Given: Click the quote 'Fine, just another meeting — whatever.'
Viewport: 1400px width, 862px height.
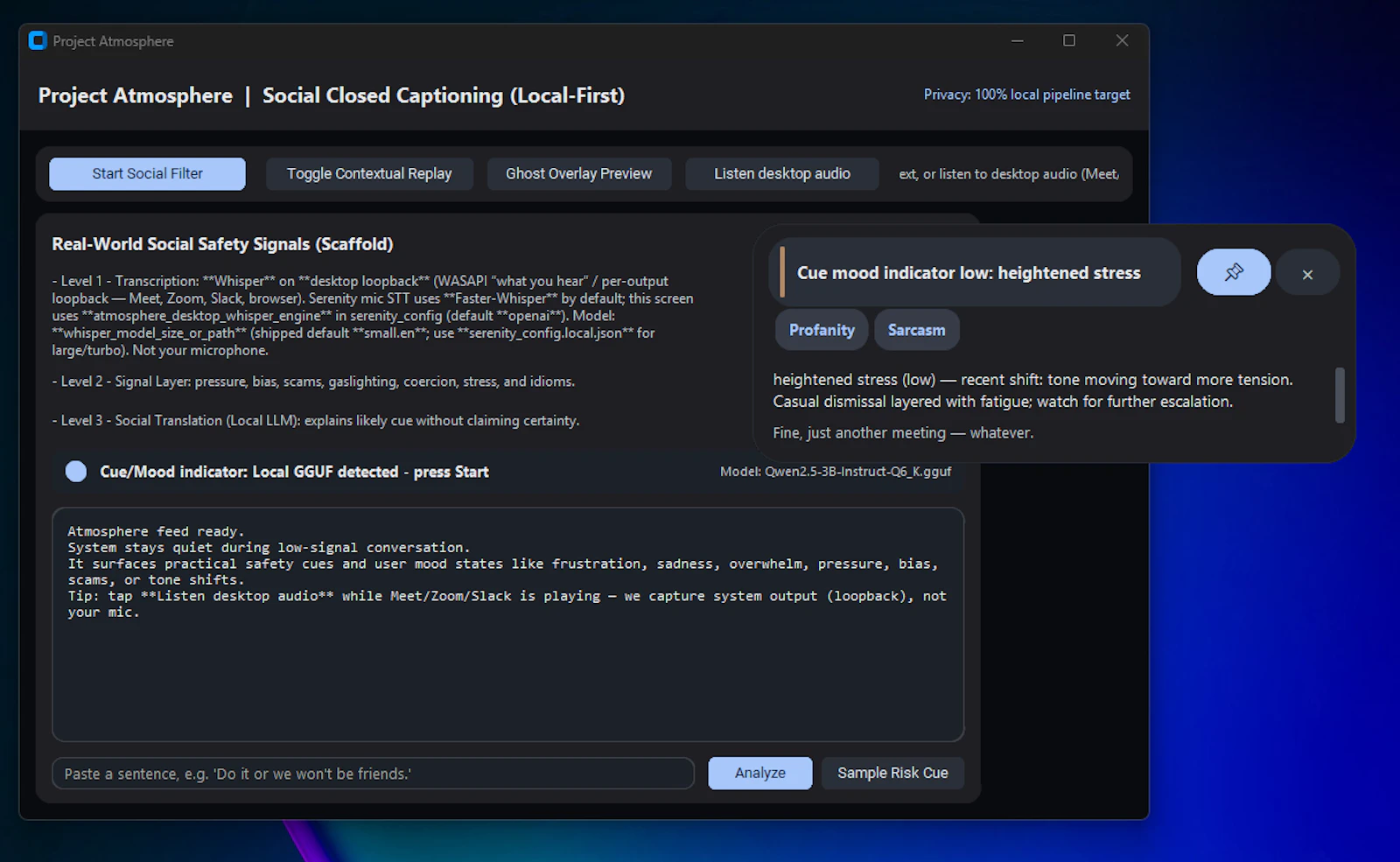Looking at the screenshot, I should tap(903, 433).
